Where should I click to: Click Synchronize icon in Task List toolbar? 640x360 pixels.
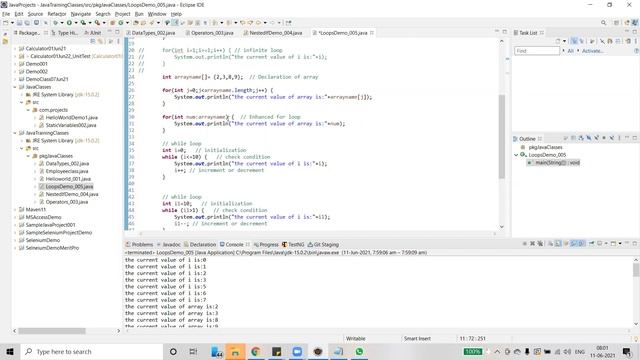pyautogui.click(x=628, y=41)
